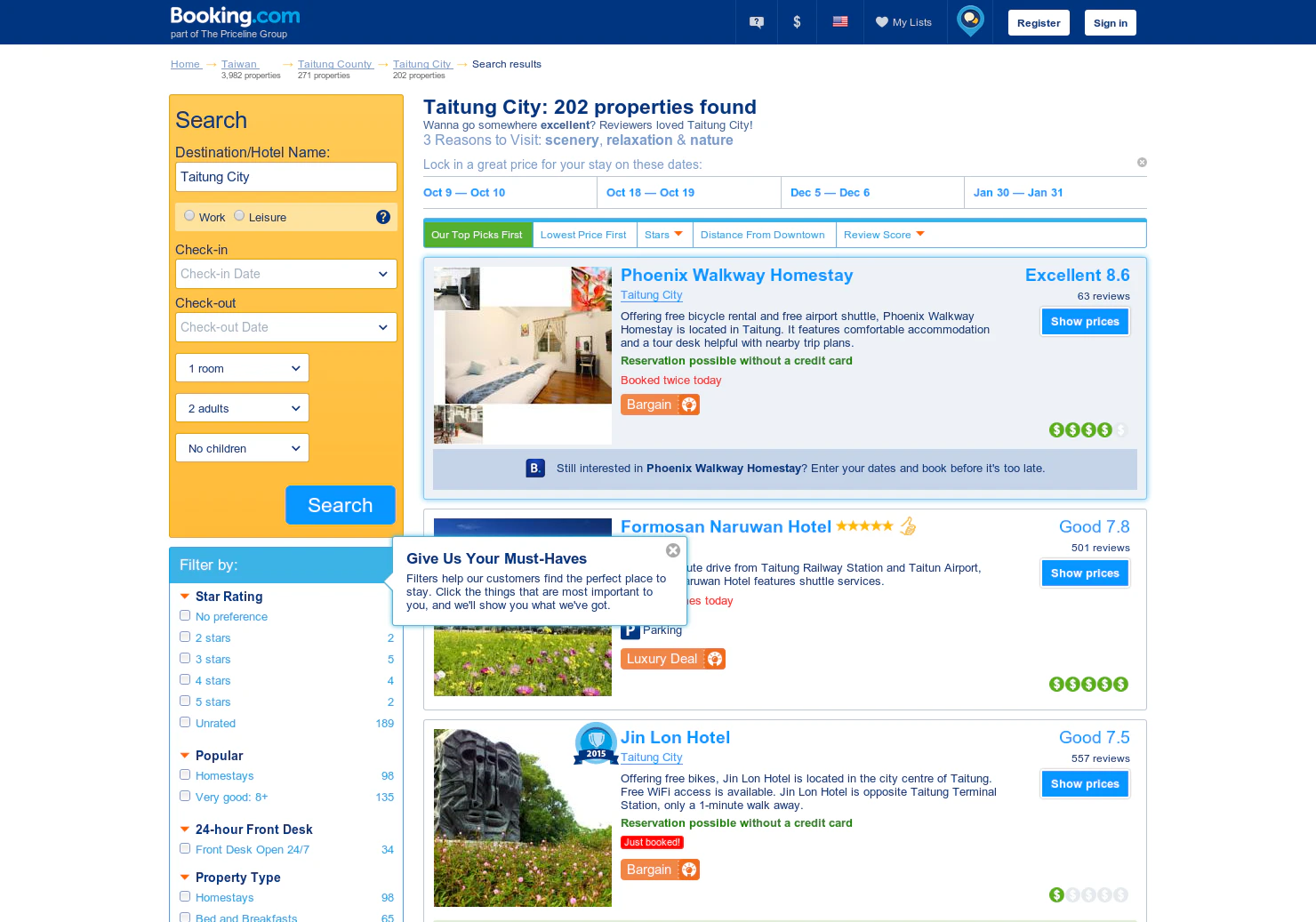Click the thumbs-up preferred icon by Formosan Naruwan

(908, 526)
